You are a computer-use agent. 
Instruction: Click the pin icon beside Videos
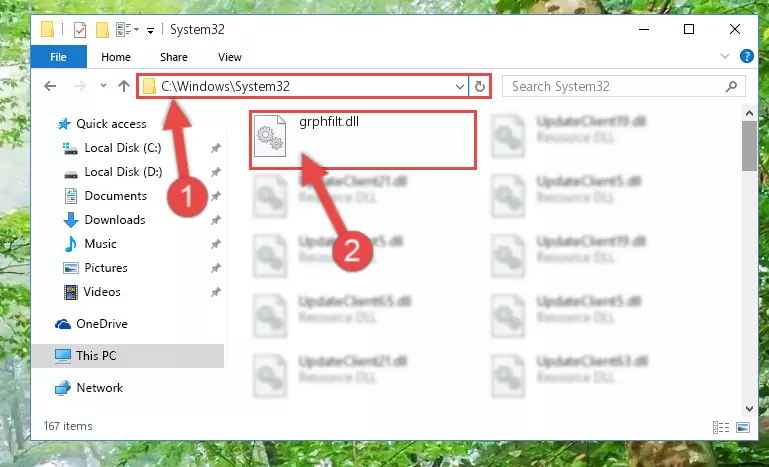(215, 292)
